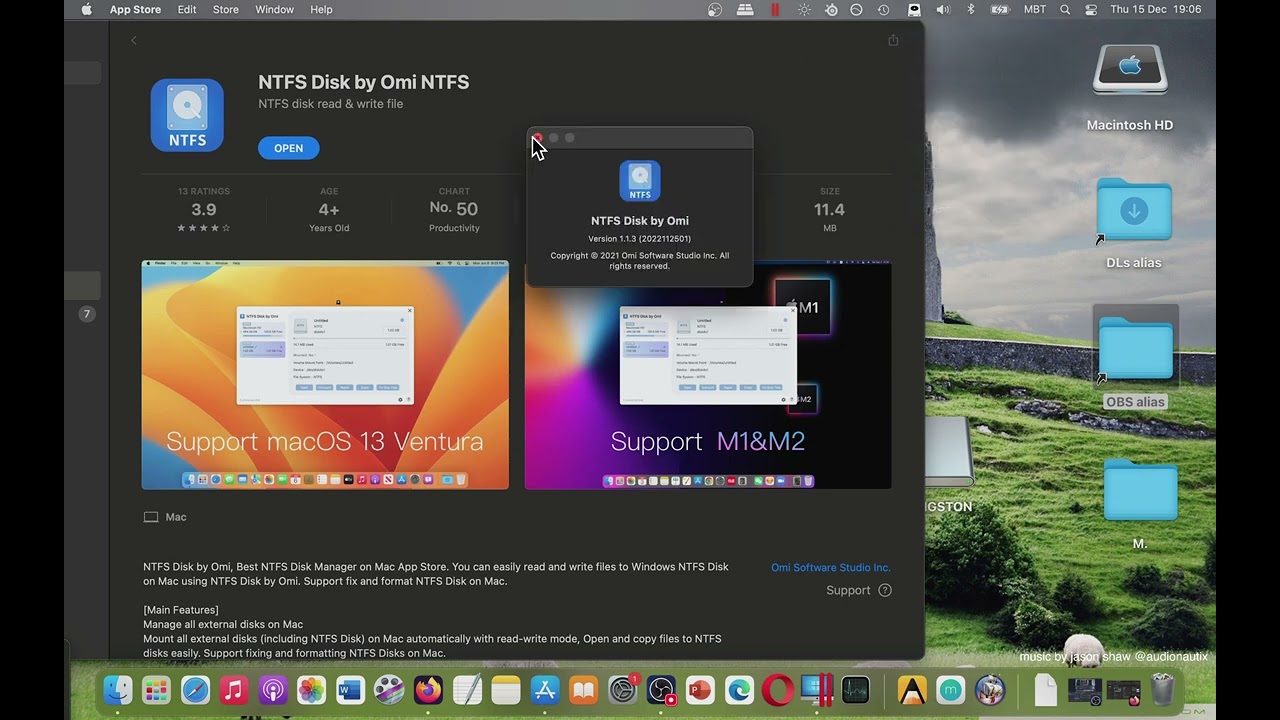Open yellow Notes app in the Dock

pos(506,690)
